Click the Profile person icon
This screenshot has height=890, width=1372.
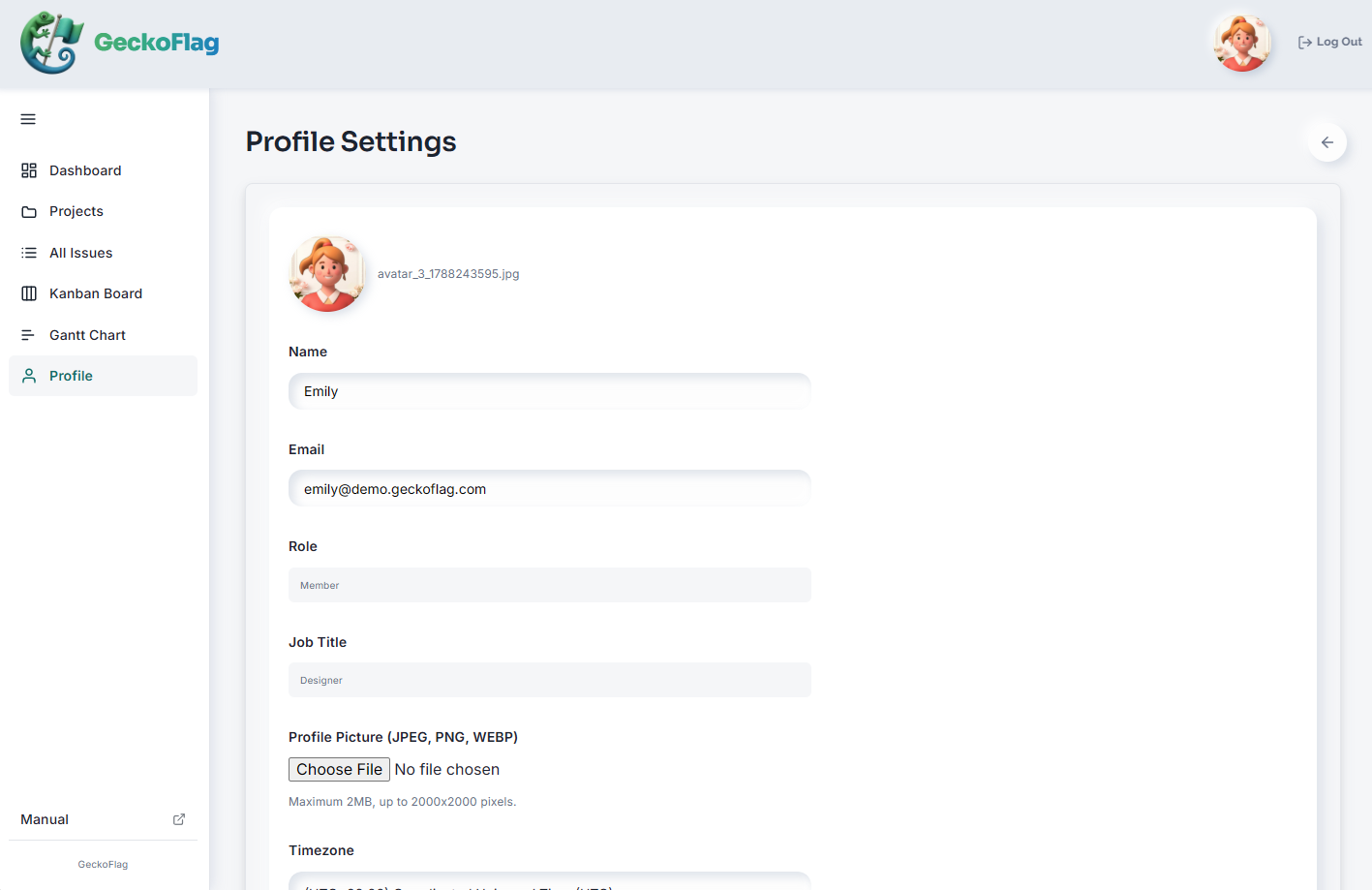29,376
